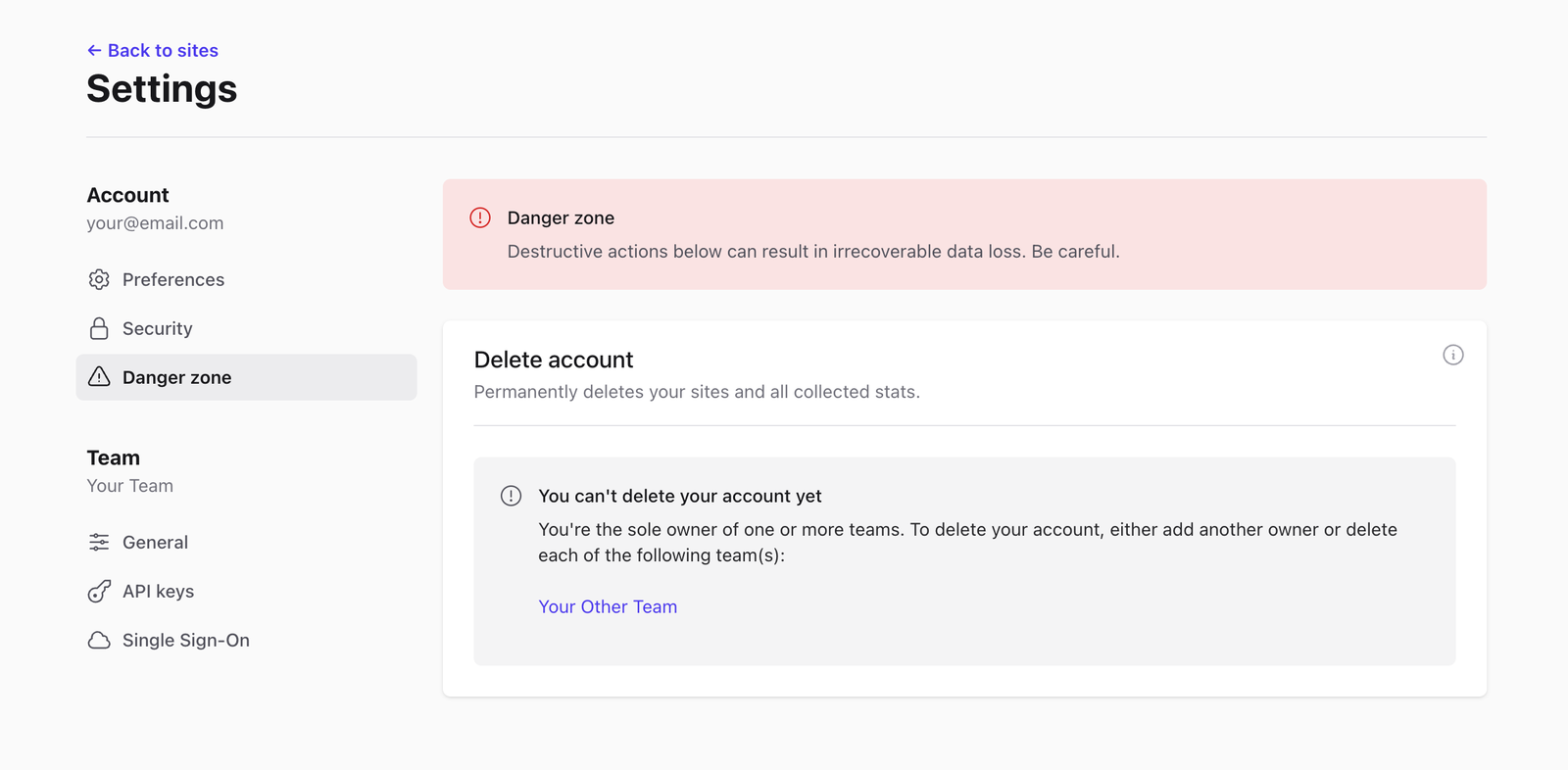Open the Security settings section
This screenshot has width=1568, height=770.
pyautogui.click(x=246, y=328)
